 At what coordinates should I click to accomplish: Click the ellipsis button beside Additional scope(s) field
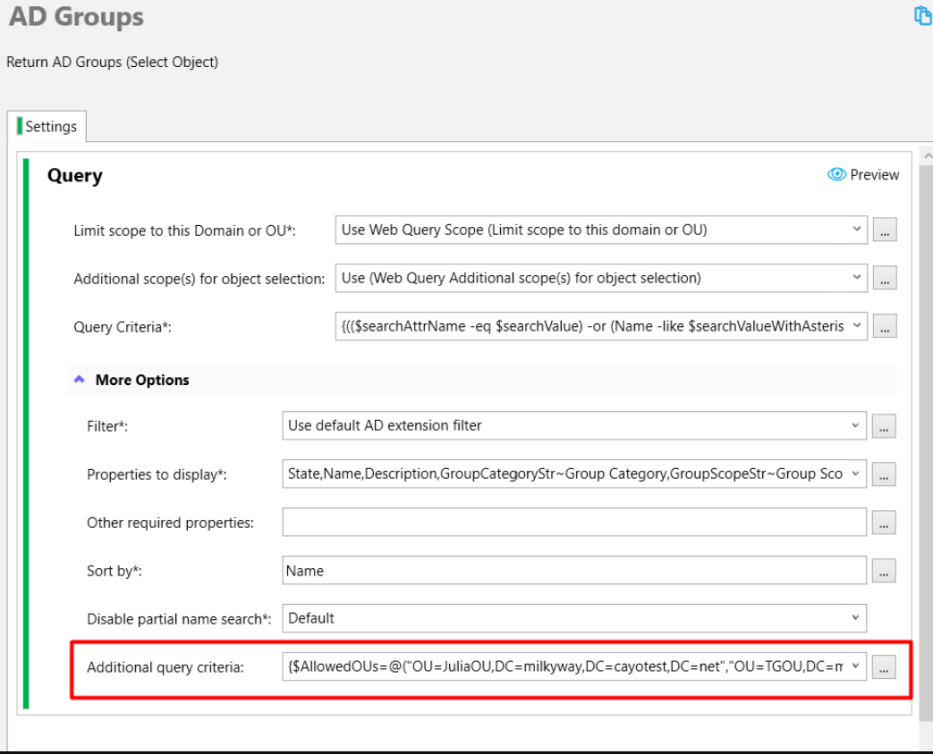[885, 278]
